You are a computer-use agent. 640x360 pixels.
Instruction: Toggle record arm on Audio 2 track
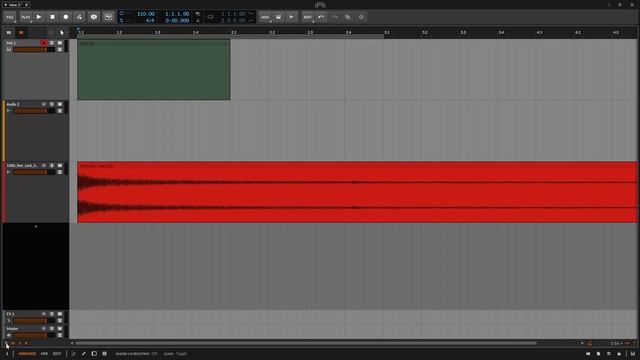44,104
